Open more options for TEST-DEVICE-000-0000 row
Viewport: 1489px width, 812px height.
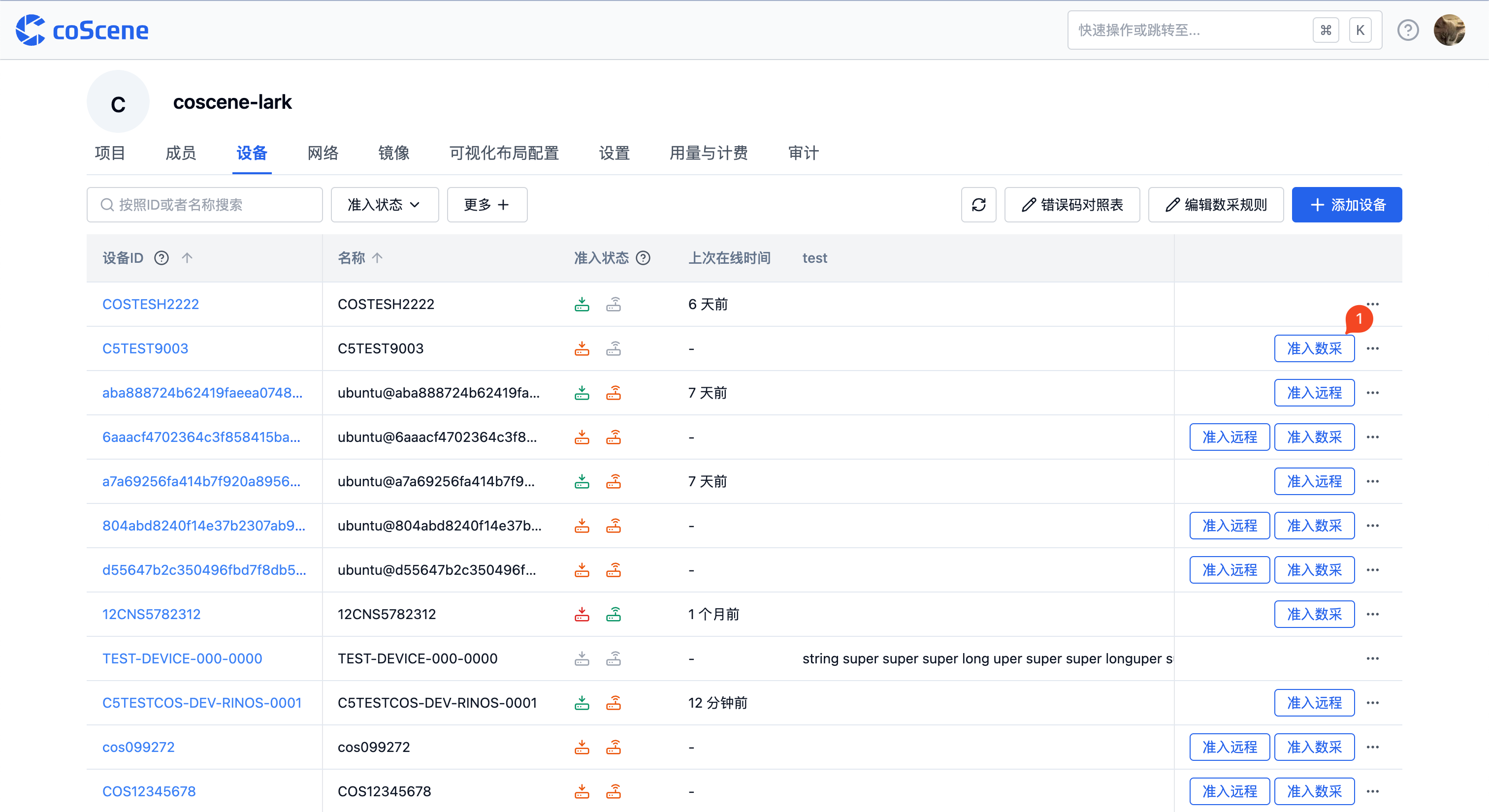tap(1372, 658)
